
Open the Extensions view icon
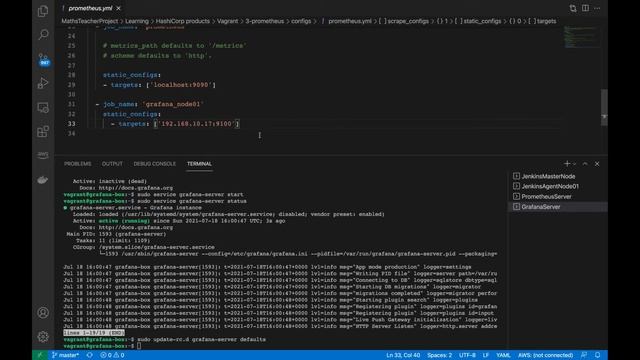[43, 131]
